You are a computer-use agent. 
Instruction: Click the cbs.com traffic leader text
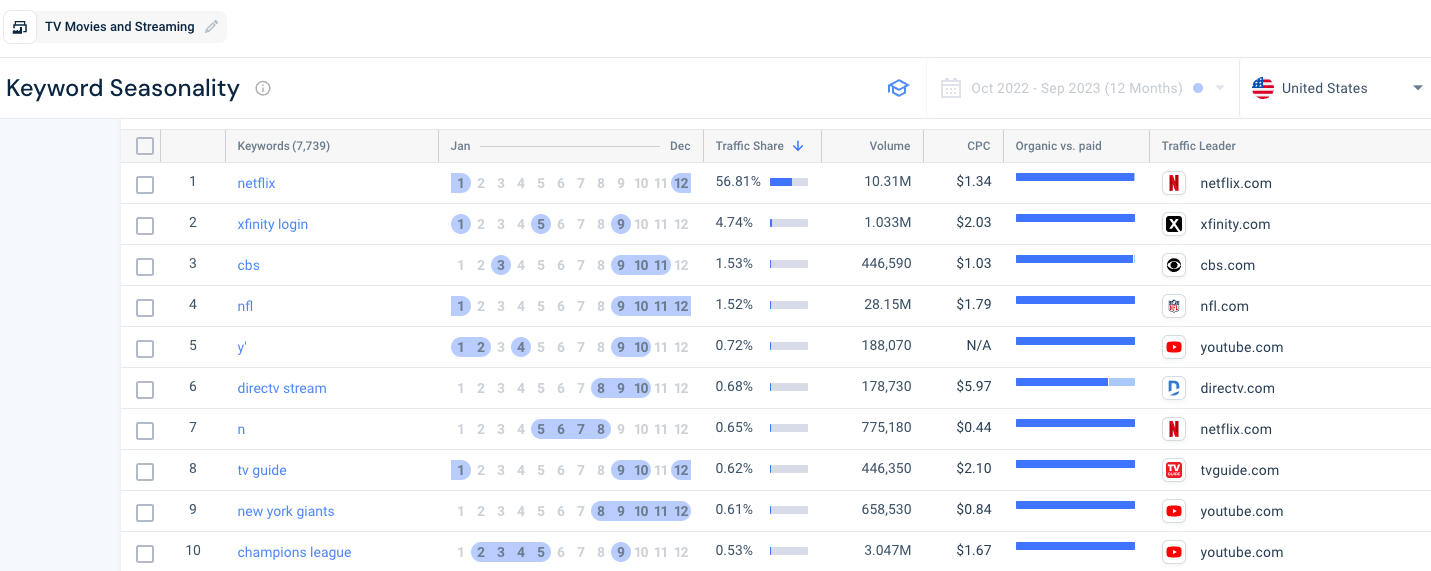point(1227,265)
